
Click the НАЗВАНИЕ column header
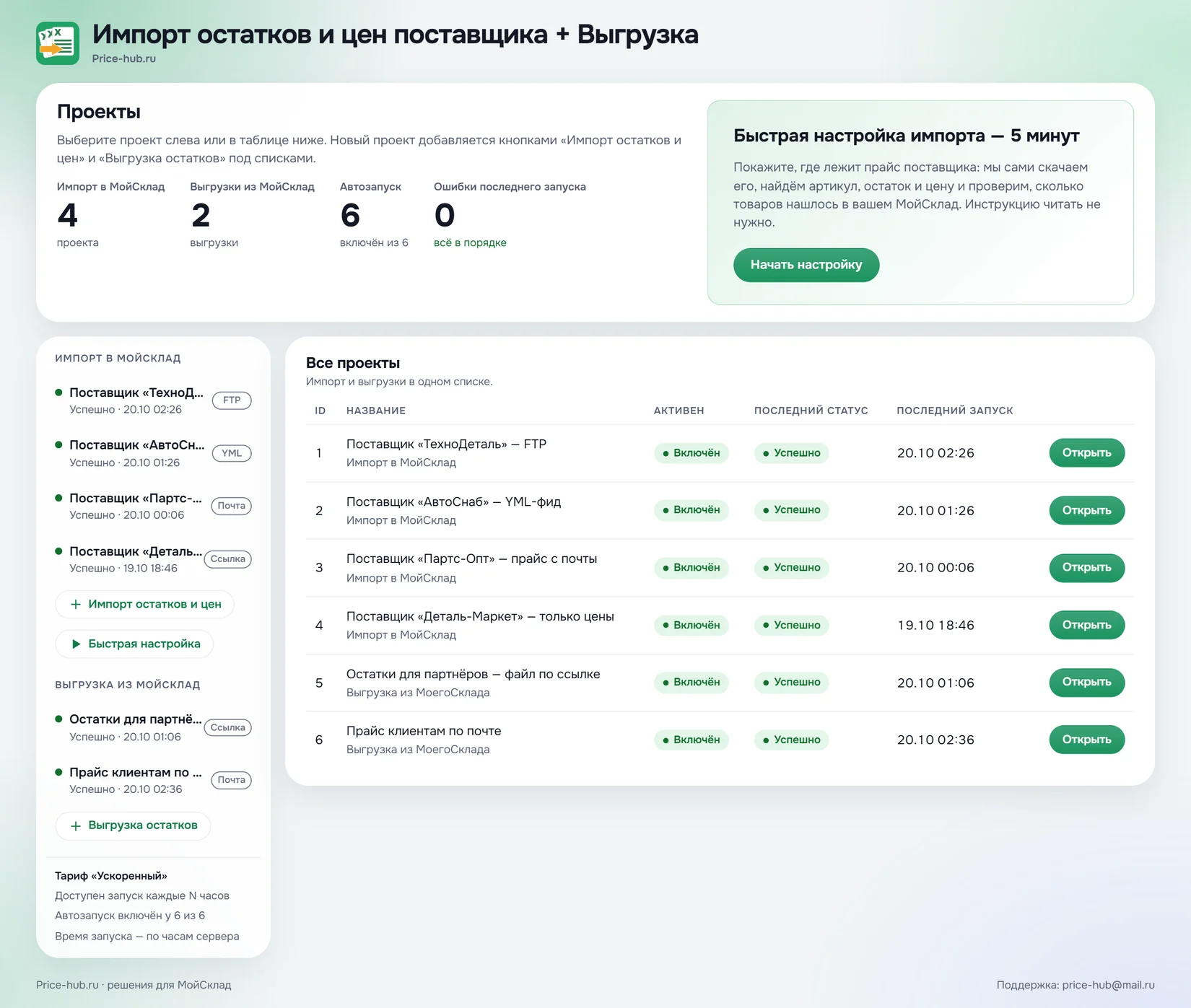pos(376,411)
